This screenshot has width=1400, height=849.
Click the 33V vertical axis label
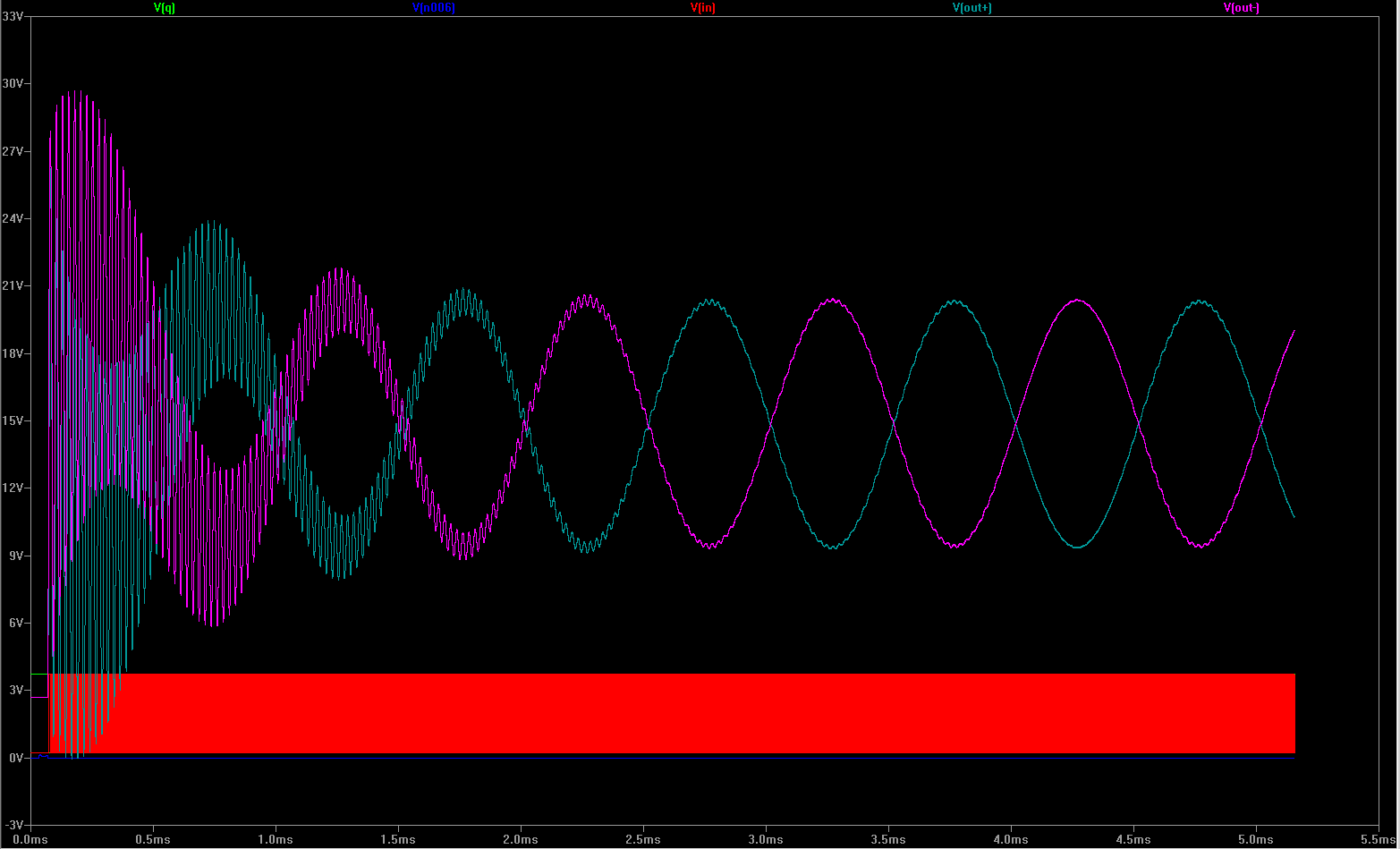click(13, 16)
